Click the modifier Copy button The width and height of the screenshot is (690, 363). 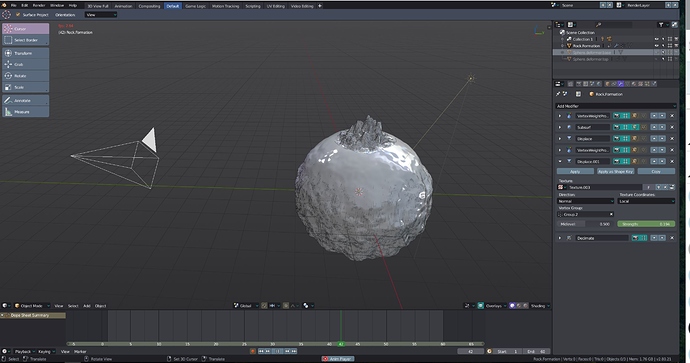pos(656,171)
